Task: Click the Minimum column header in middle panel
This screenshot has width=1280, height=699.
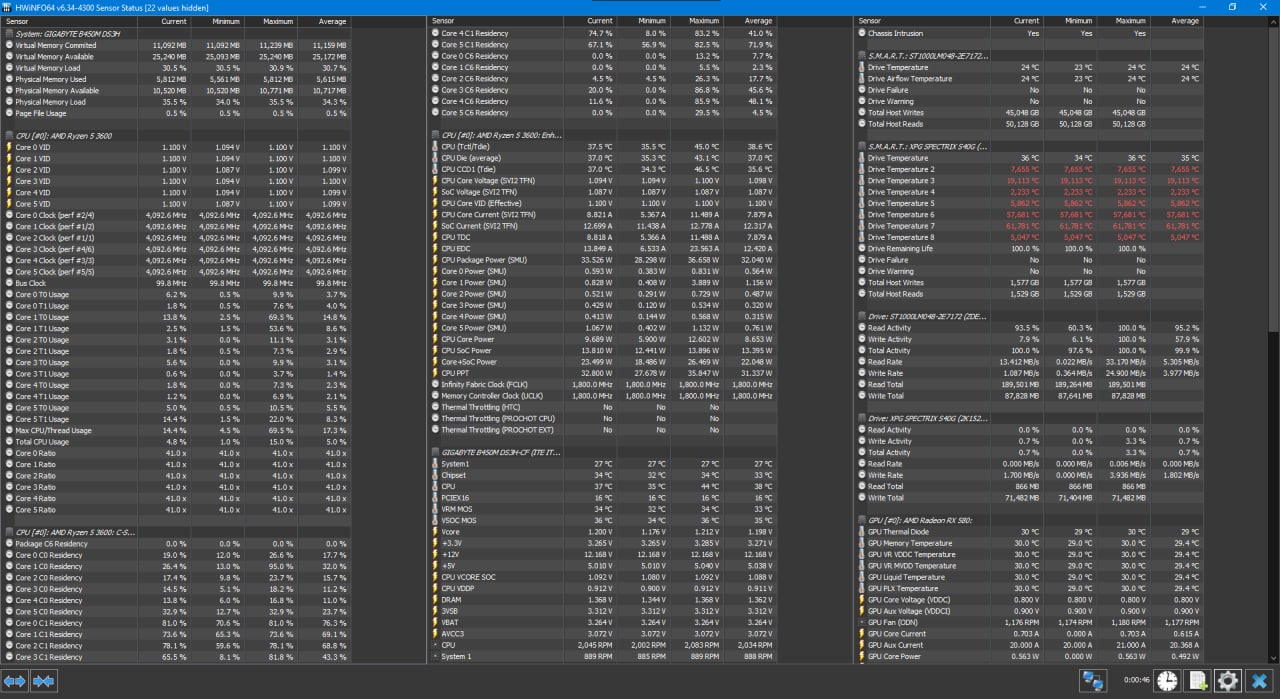Action: [x=642, y=21]
